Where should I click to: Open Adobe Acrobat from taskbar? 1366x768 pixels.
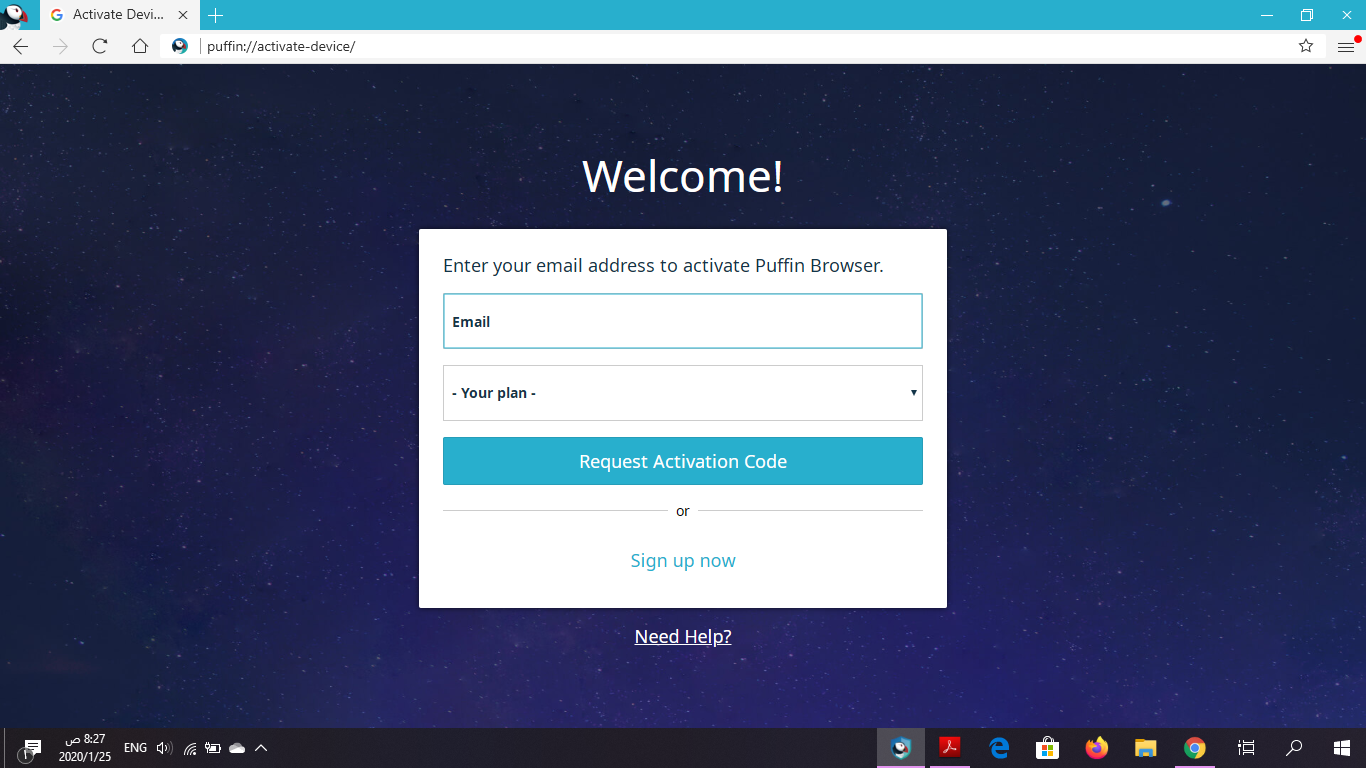pos(950,748)
